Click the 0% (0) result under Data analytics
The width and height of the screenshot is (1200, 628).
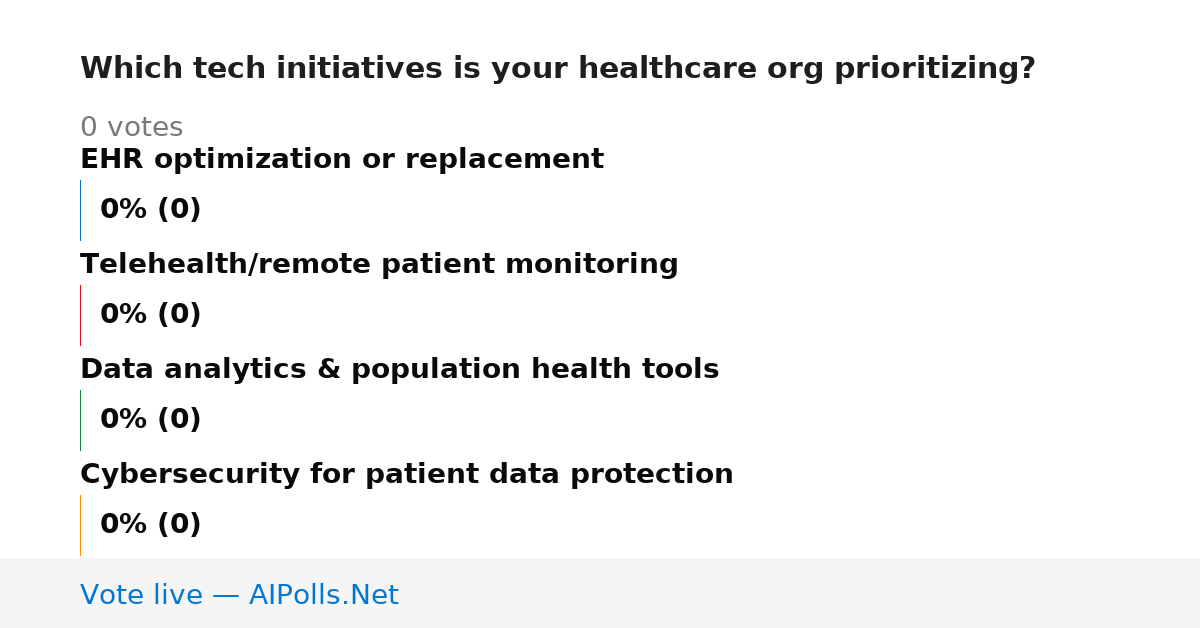(150, 420)
